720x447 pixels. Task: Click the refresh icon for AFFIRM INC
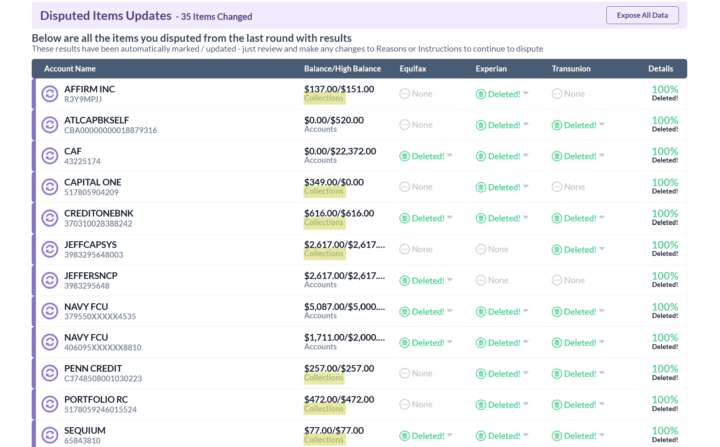(50, 94)
